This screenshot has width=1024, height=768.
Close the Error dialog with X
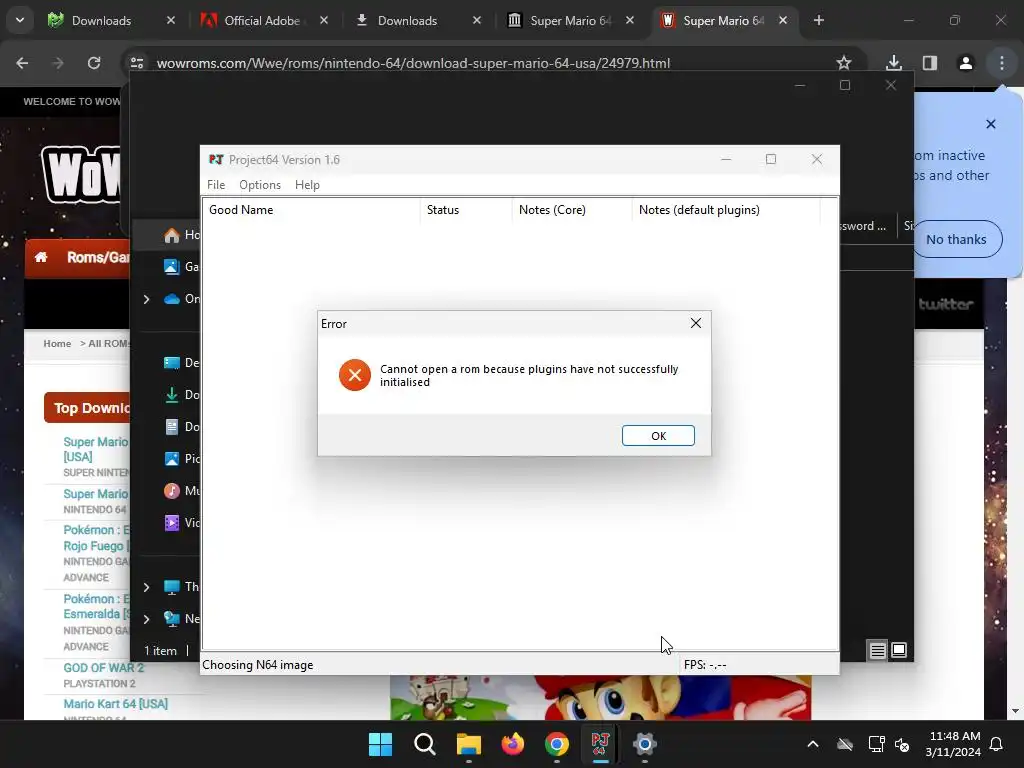[696, 323]
